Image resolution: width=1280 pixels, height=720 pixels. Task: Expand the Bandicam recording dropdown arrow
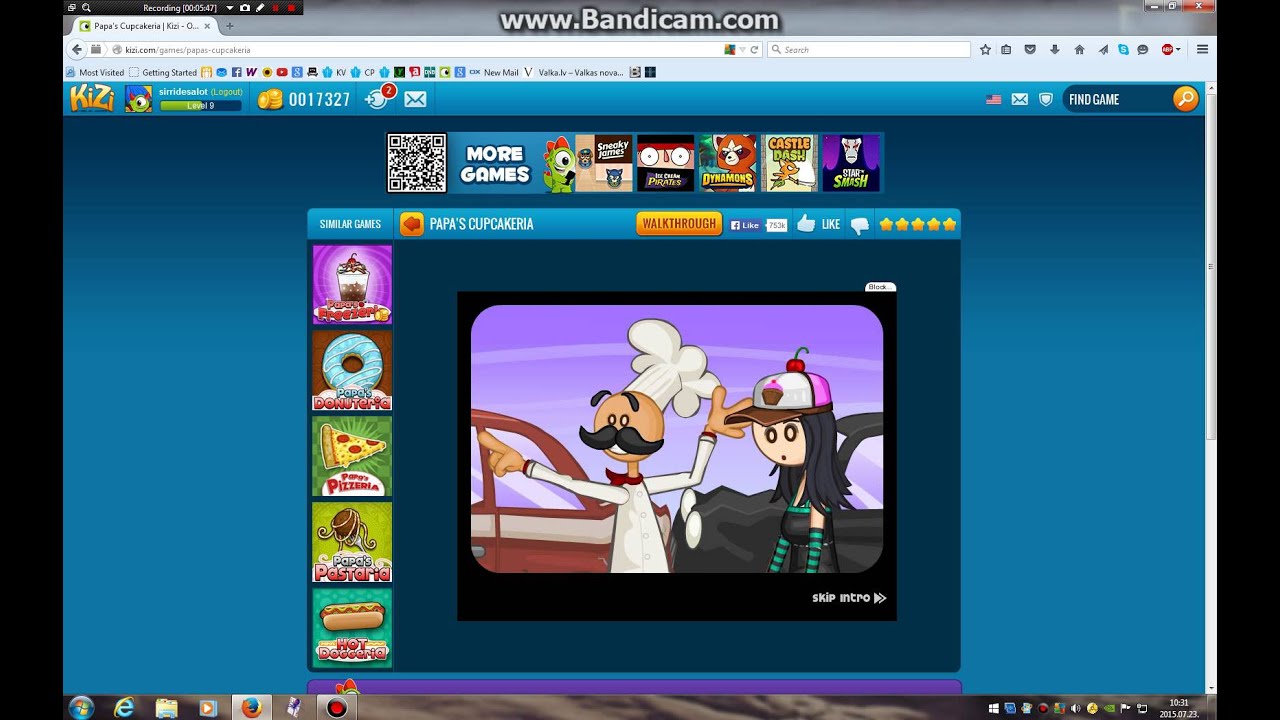click(229, 7)
